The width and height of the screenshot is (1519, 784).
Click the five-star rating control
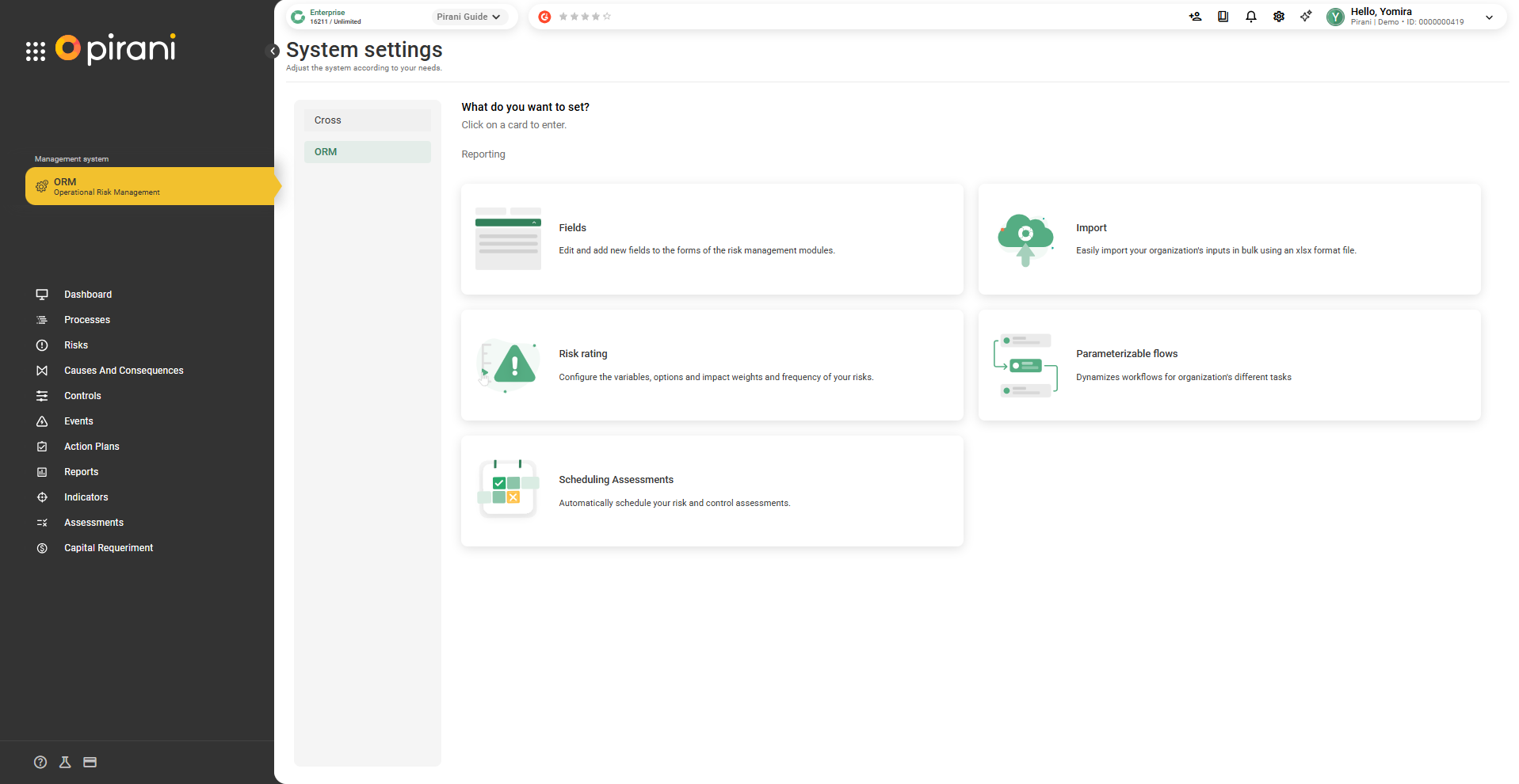(585, 17)
